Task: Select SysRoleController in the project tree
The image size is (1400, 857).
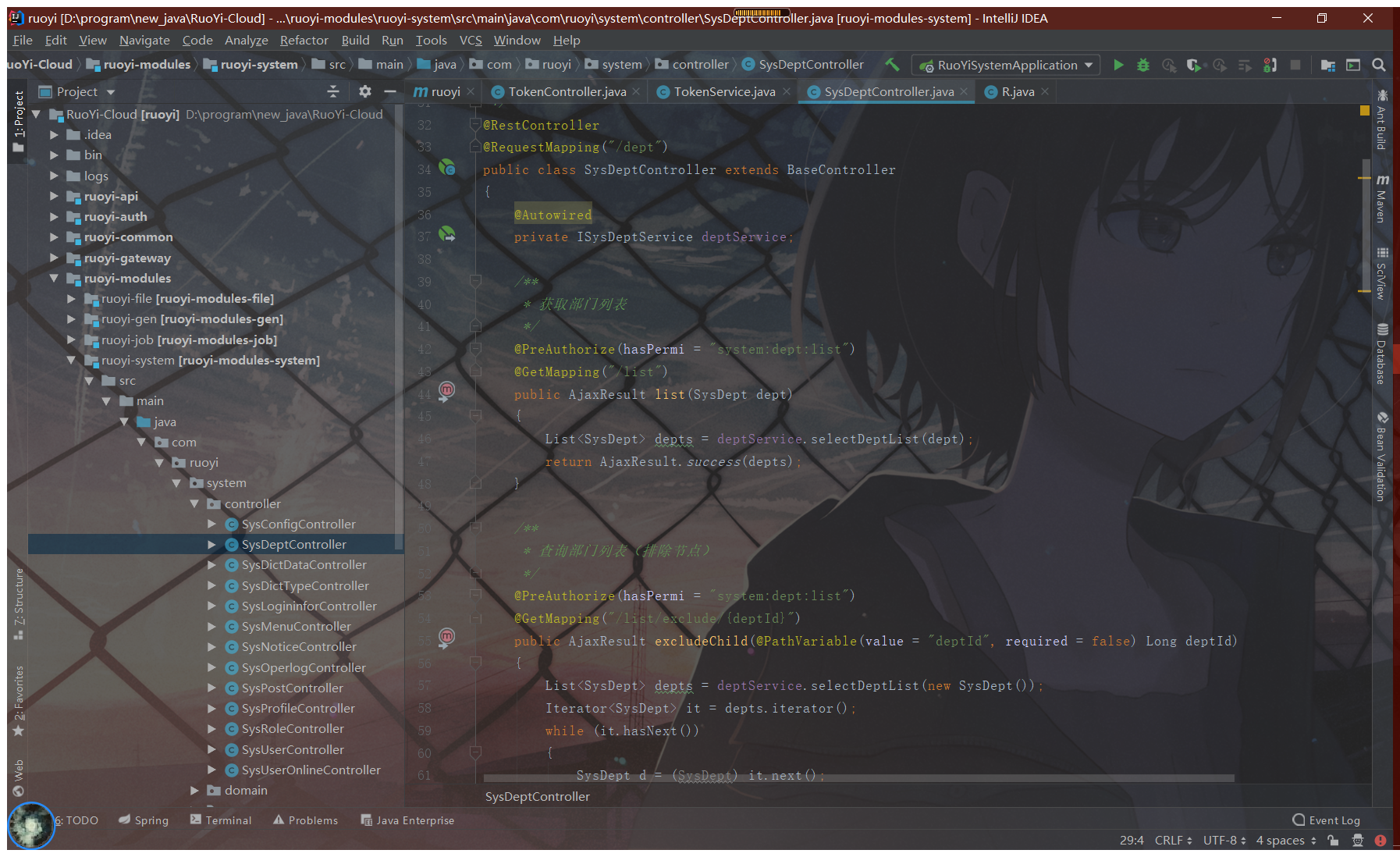Action: (x=293, y=728)
